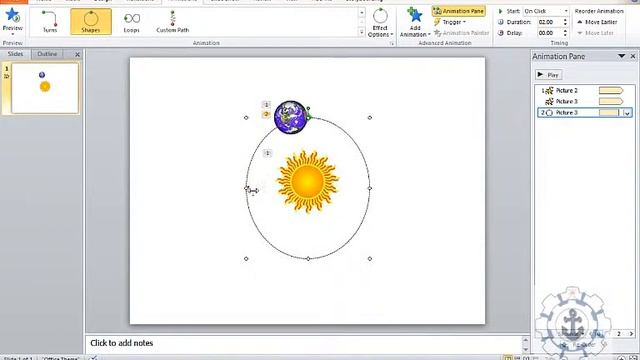Click Animation Pane timeline scroll right arrow
The height and width of the screenshot is (360, 640).
pos(631,334)
